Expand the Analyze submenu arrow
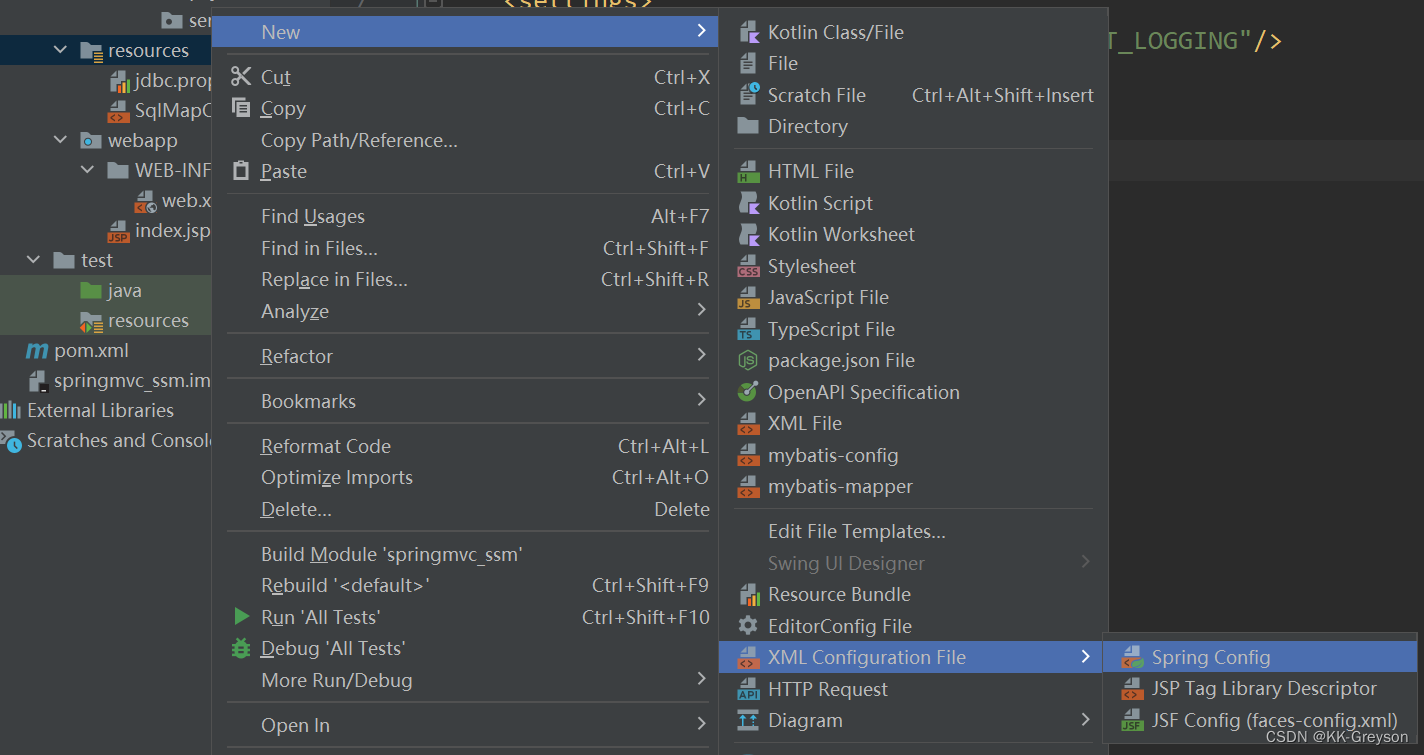This screenshot has height=755, width=1424. coord(702,310)
